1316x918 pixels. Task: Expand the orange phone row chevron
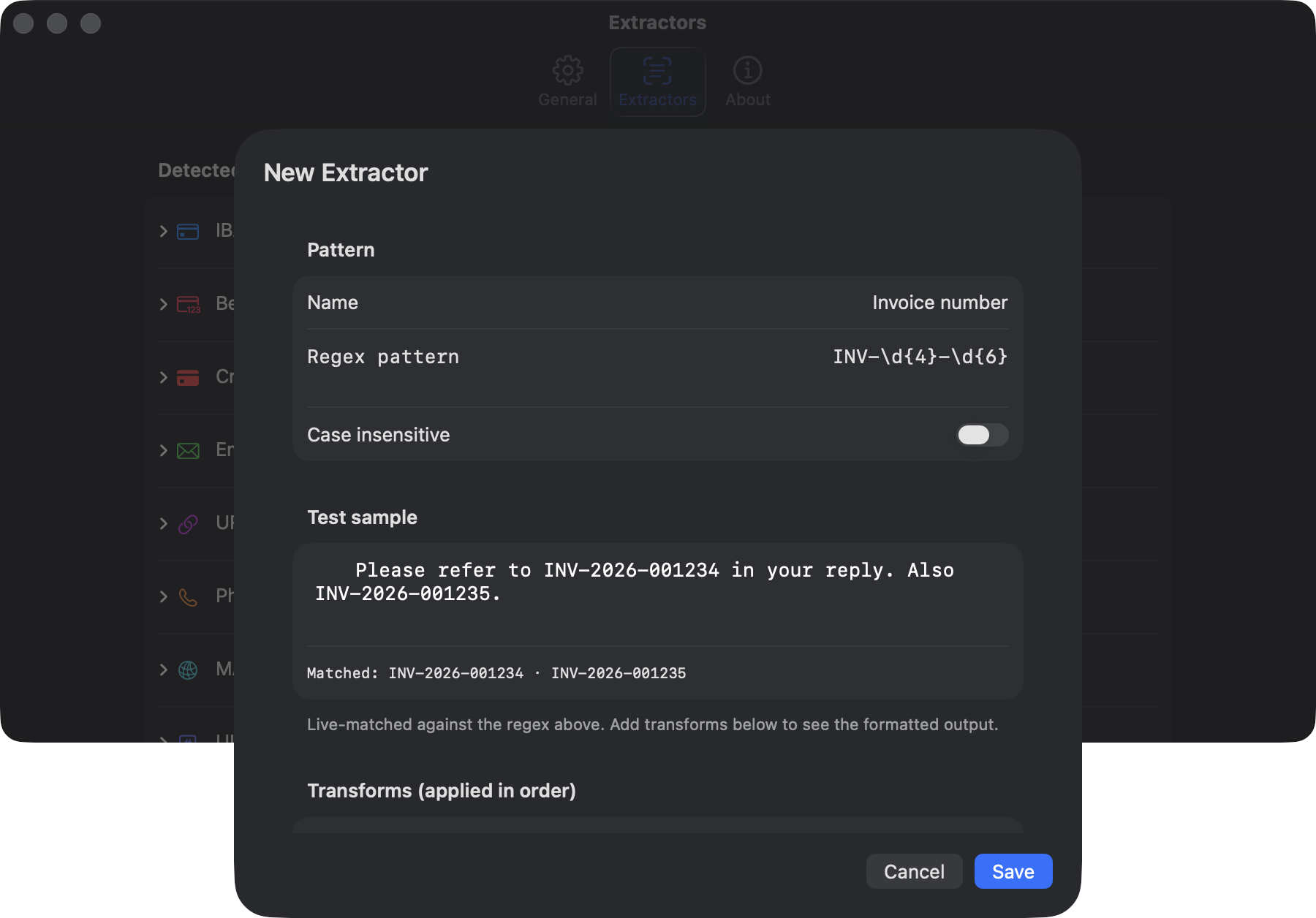tap(164, 596)
